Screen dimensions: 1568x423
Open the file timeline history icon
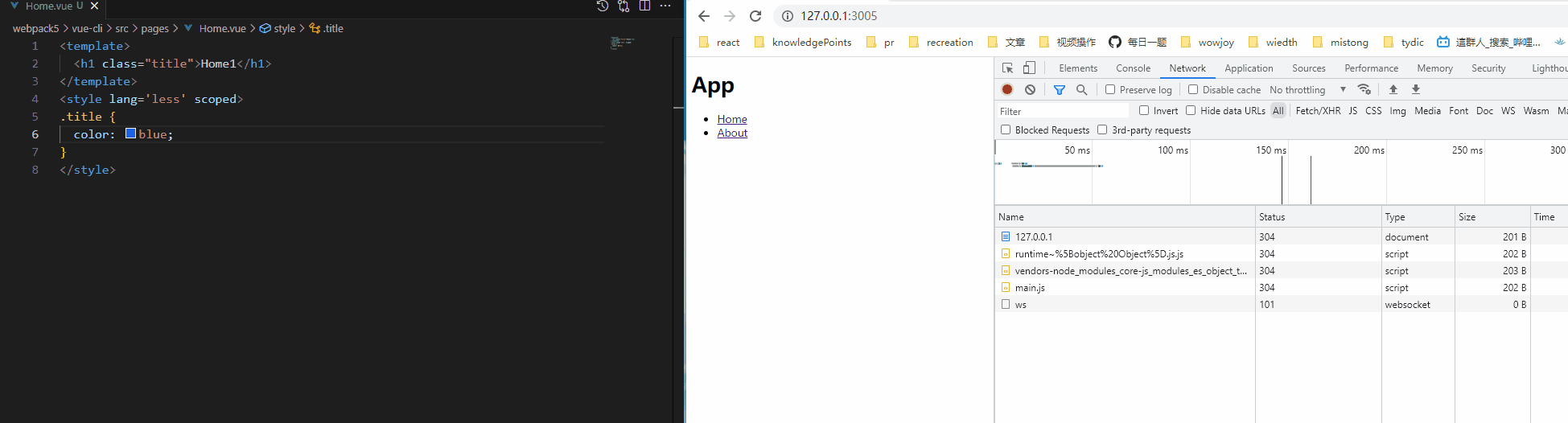[x=603, y=6]
